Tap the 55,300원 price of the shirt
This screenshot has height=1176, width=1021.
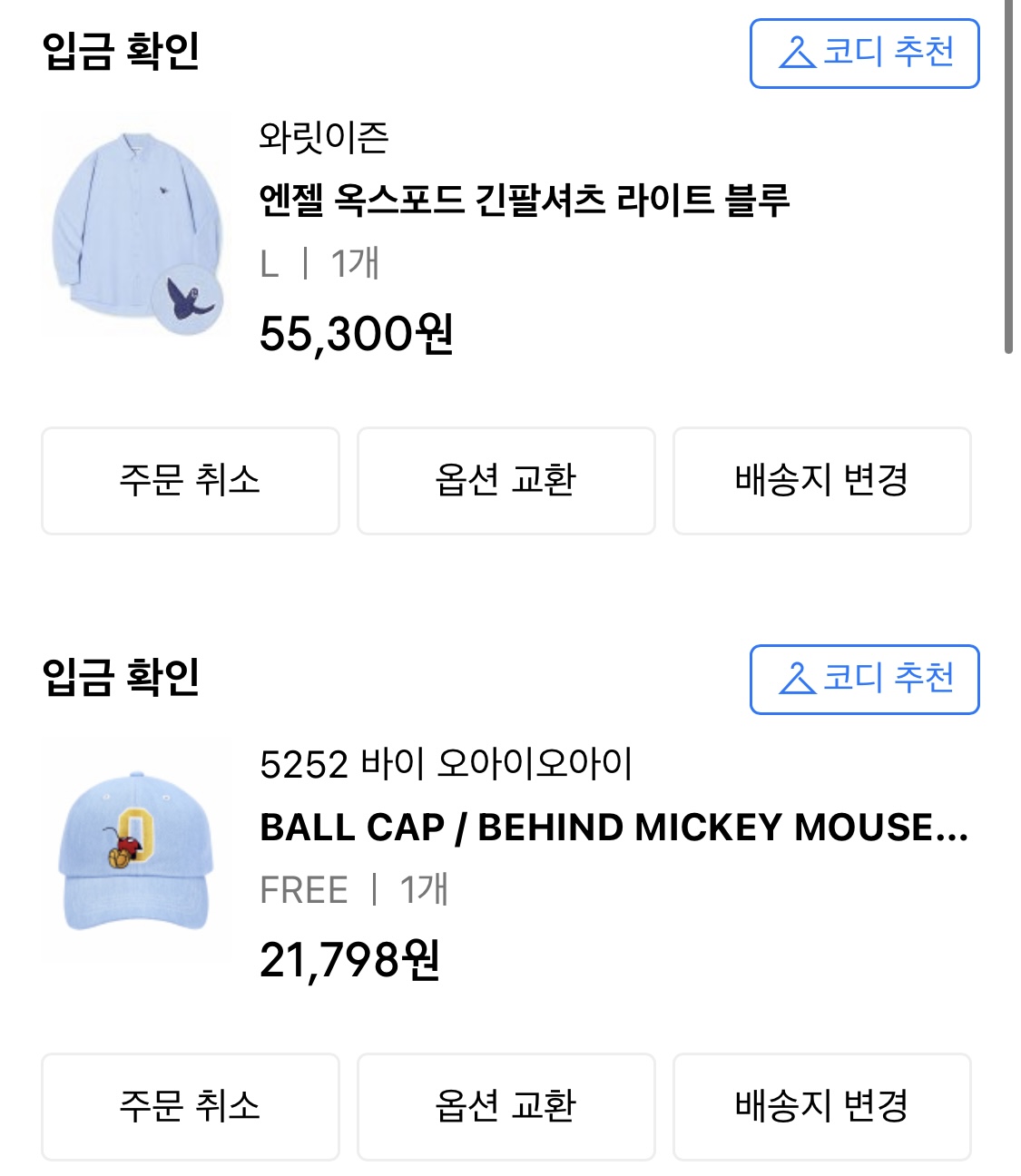coord(357,333)
